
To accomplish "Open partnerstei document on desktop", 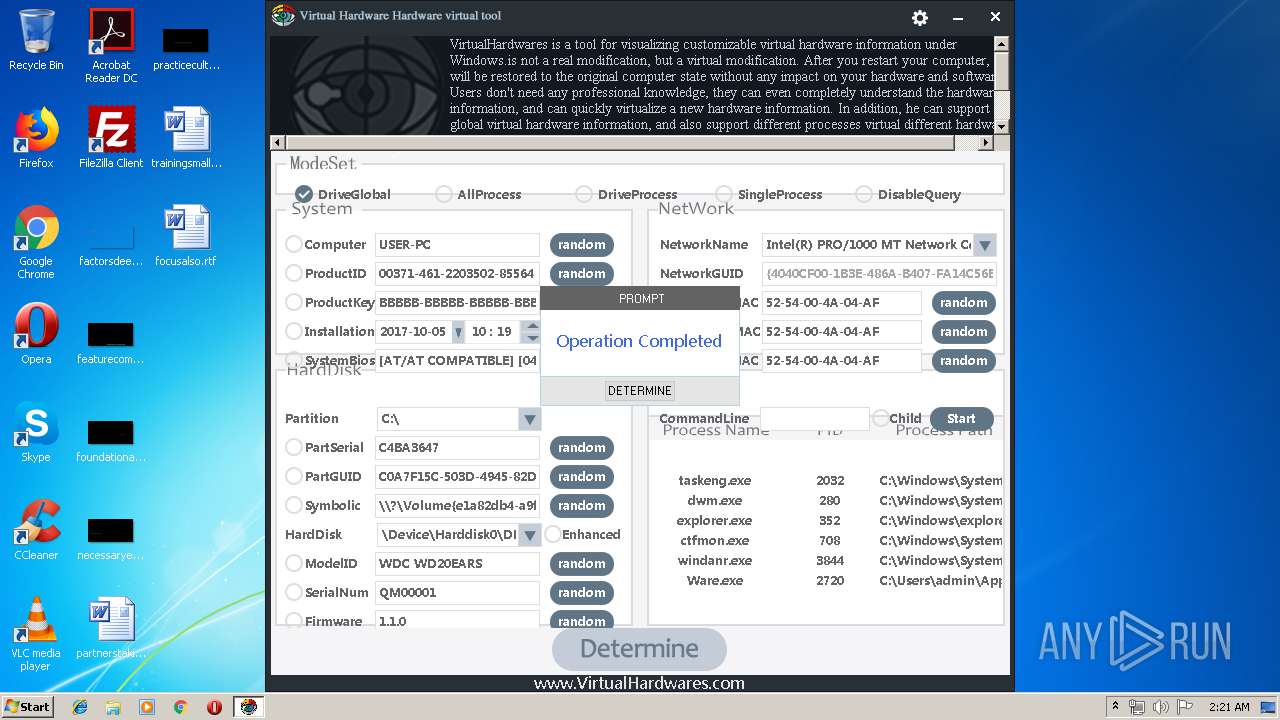I will (111, 628).
